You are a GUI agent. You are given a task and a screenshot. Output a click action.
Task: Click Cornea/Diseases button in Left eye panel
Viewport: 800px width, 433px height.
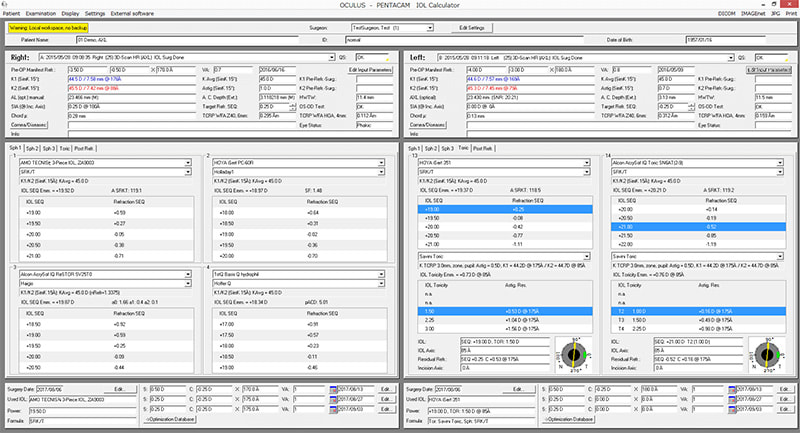428,124
